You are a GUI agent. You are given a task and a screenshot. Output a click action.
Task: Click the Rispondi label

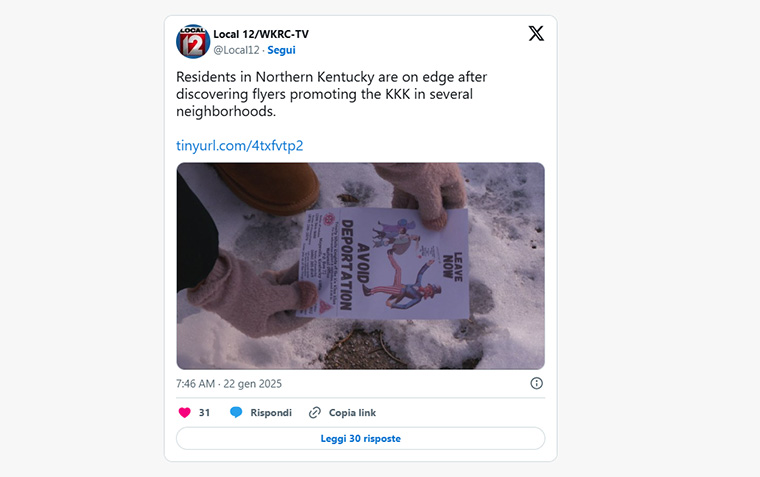(271, 413)
